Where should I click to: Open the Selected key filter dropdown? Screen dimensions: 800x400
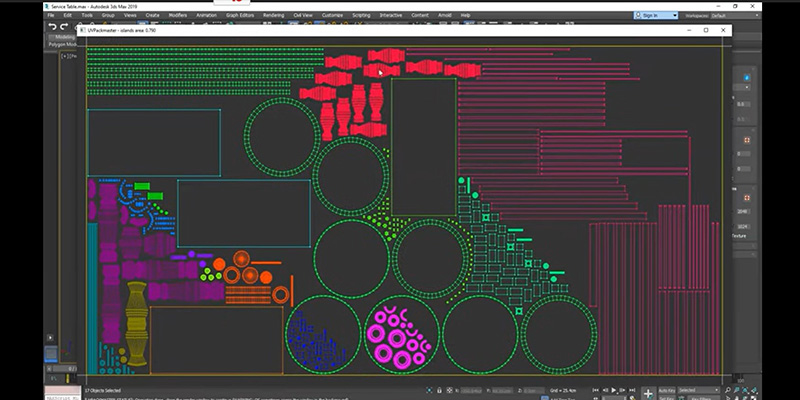pyautogui.click(x=698, y=390)
